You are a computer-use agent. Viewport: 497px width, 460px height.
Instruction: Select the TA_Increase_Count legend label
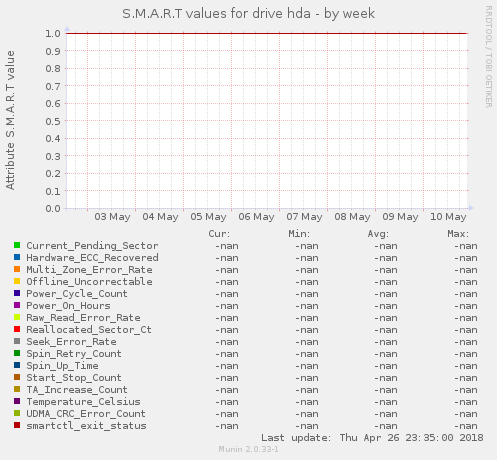(x=77, y=390)
